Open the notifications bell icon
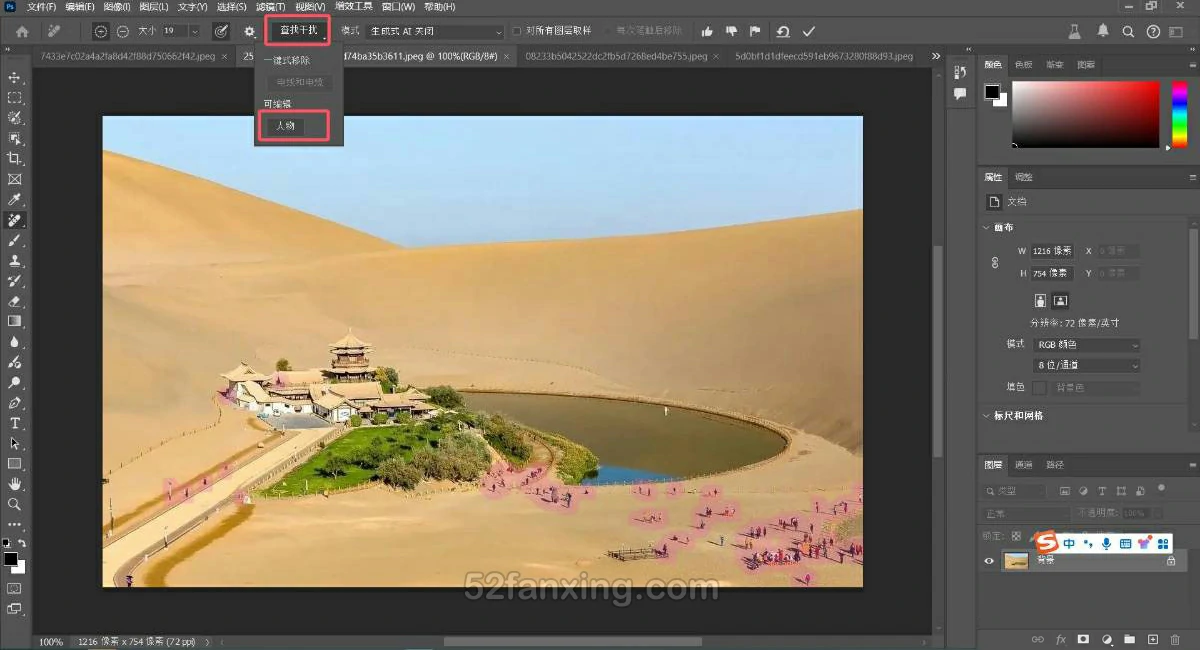 pos(1103,31)
